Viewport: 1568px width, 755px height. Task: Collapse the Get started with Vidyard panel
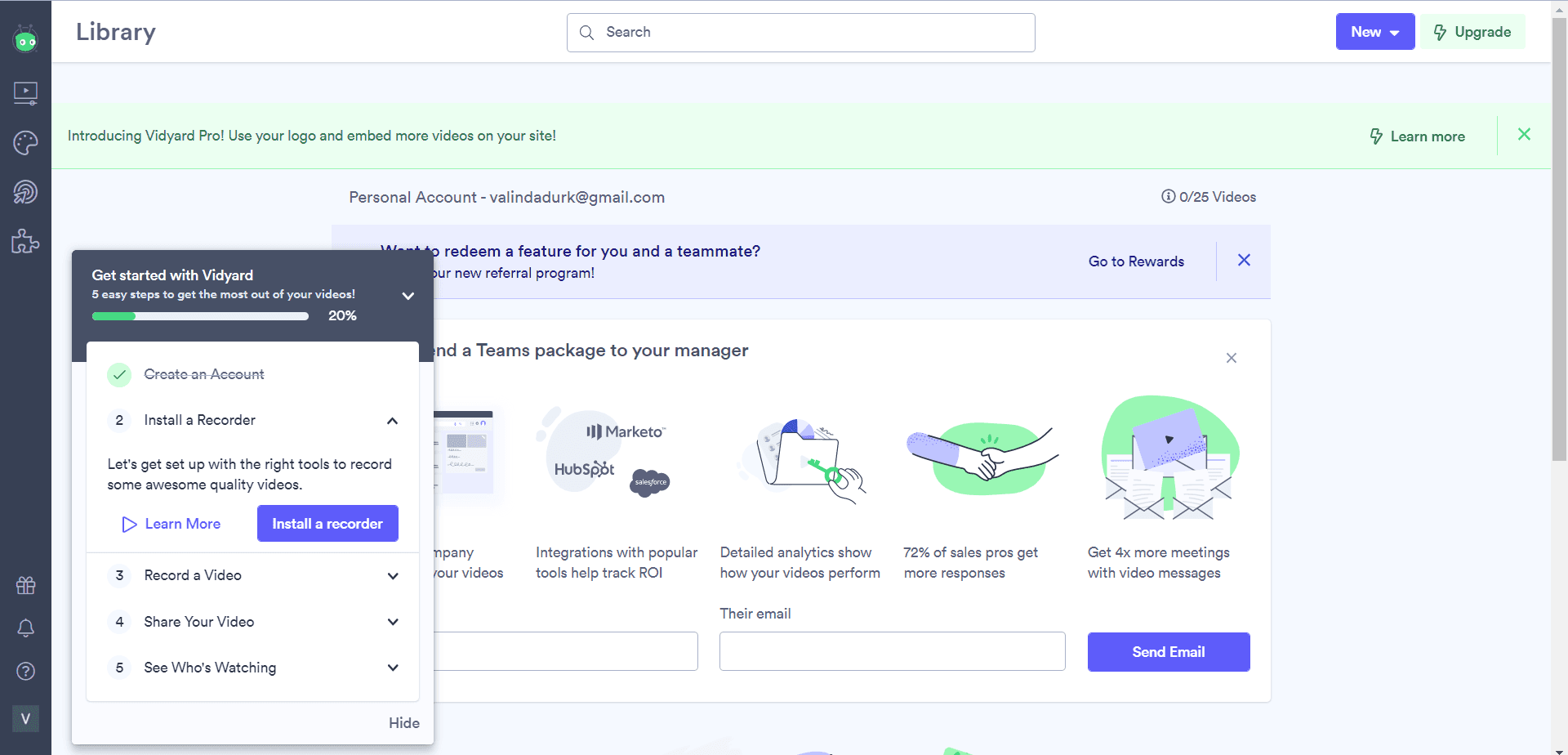coord(408,296)
